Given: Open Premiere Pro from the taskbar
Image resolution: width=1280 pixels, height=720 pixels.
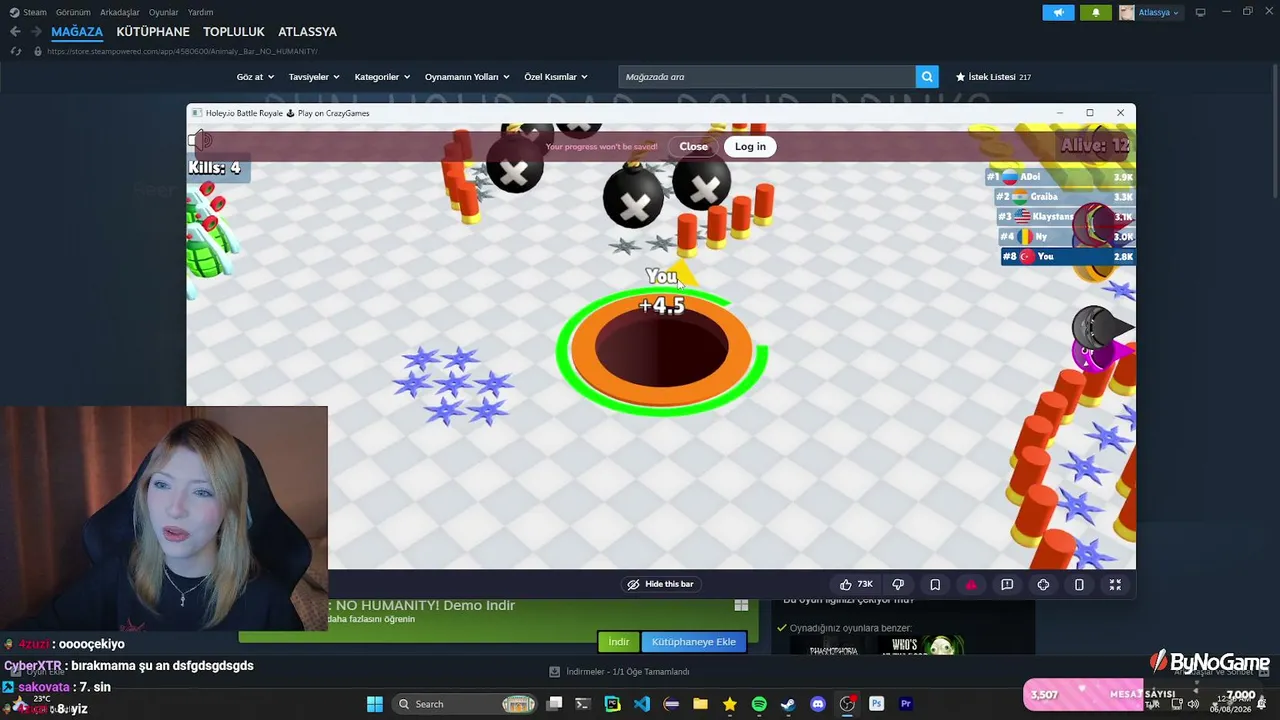Looking at the screenshot, I should pyautogui.click(x=906, y=704).
